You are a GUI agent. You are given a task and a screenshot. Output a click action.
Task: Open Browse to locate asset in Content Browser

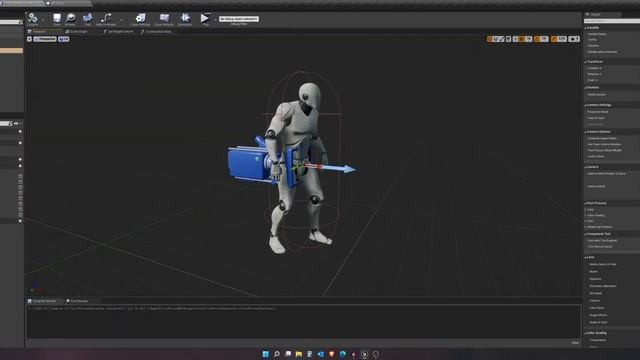pos(70,19)
